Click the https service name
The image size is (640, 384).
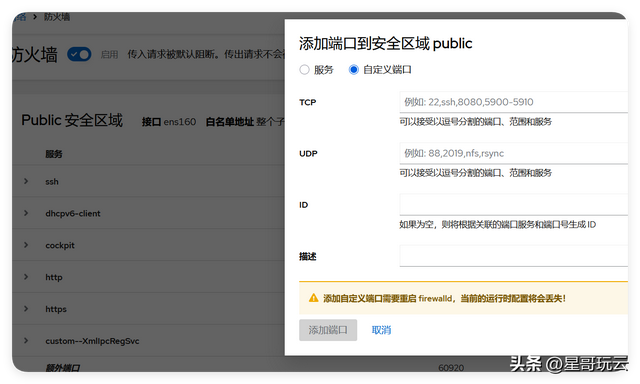coord(56,309)
